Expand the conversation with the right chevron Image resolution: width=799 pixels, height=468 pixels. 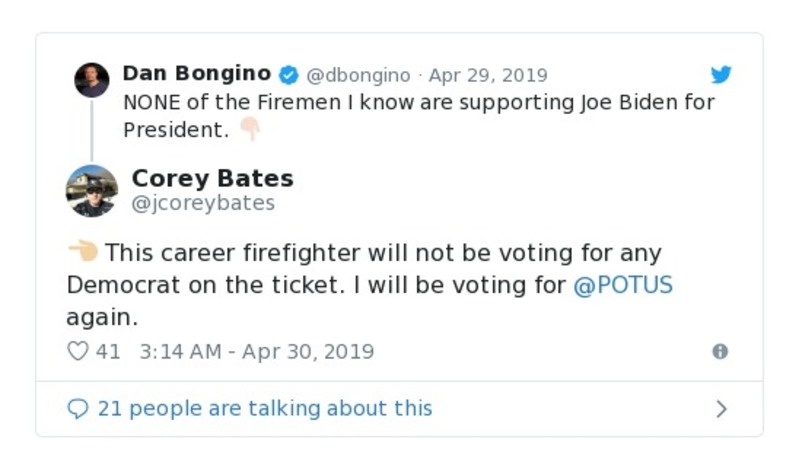point(721,408)
